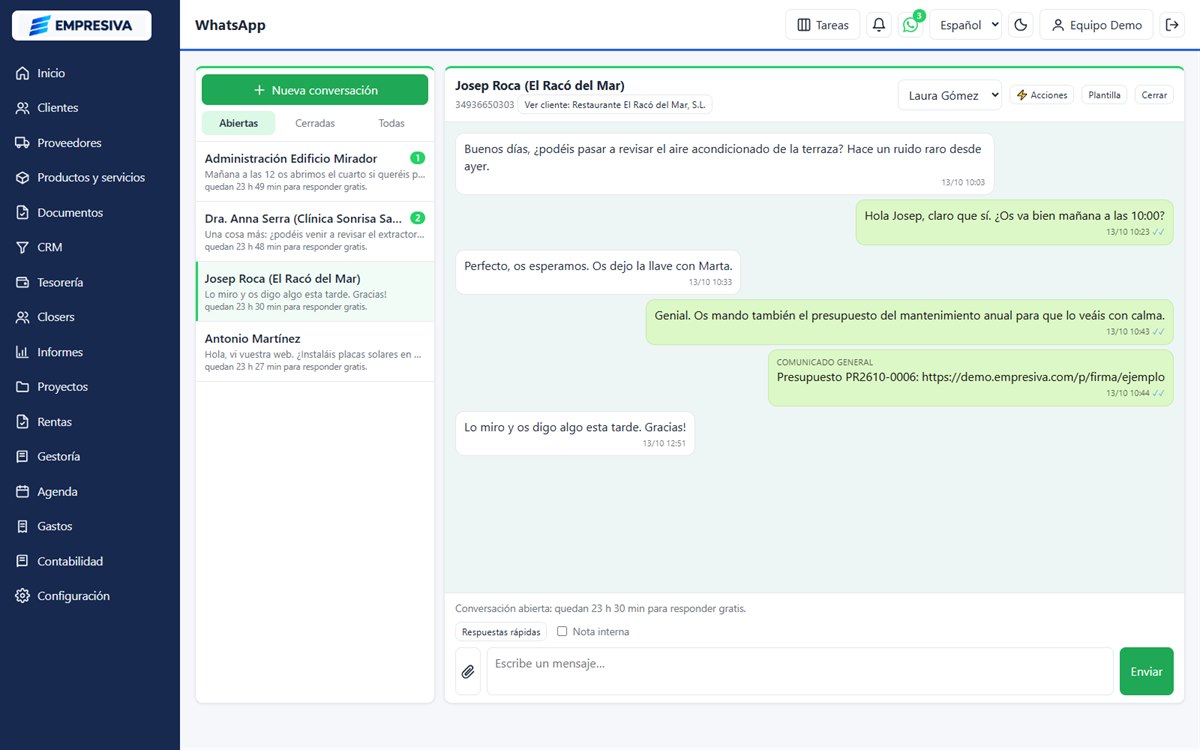Viewport: 1200px width, 750px height.
Task: Open Agenda calendar icon in sidebar
Action: tap(22, 492)
